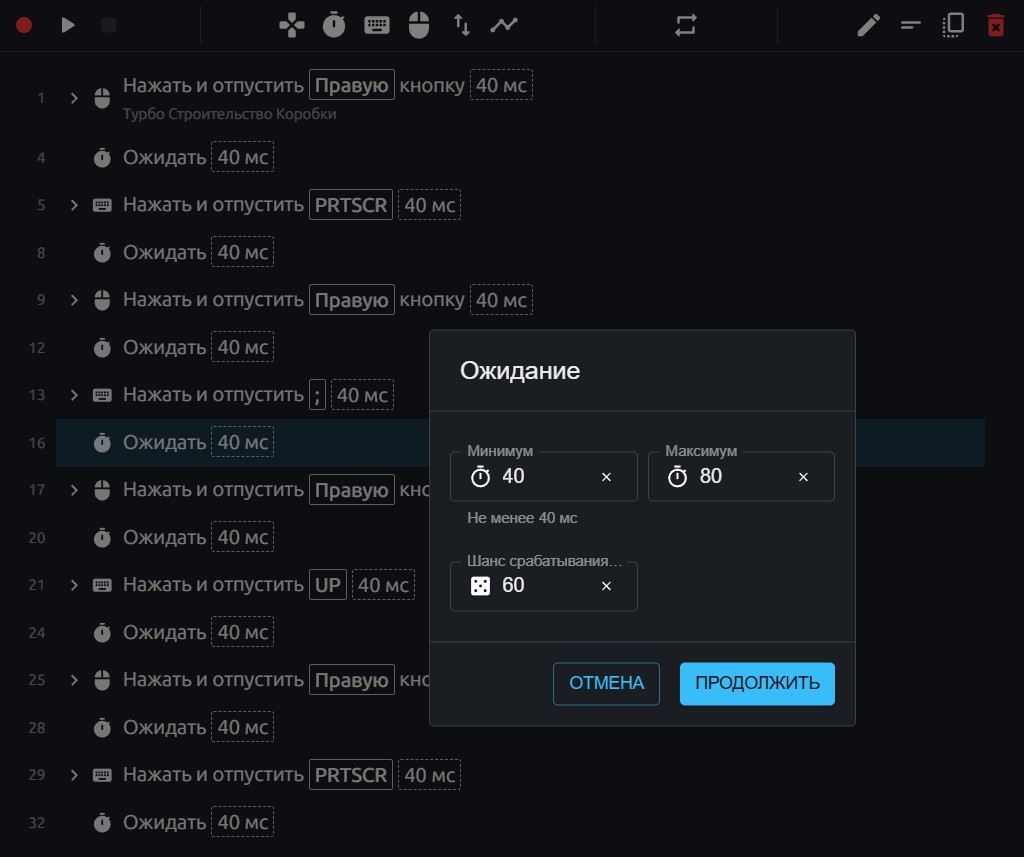Click the zigzag line toolbar icon
1024x857 pixels.
[x=504, y=25]
